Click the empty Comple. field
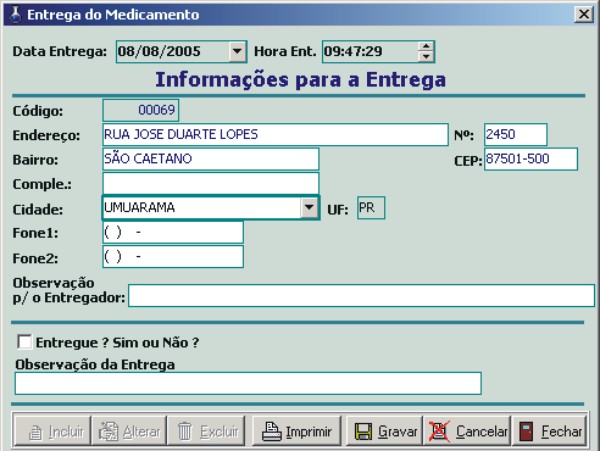The image size is (600, 451). 210,183
